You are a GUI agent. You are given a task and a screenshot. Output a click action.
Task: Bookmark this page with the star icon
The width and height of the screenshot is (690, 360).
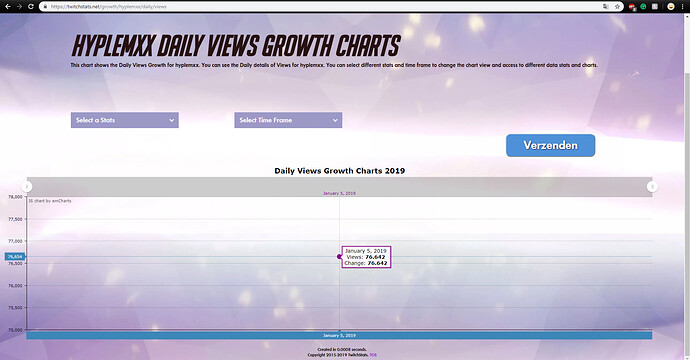click(617, 7)
